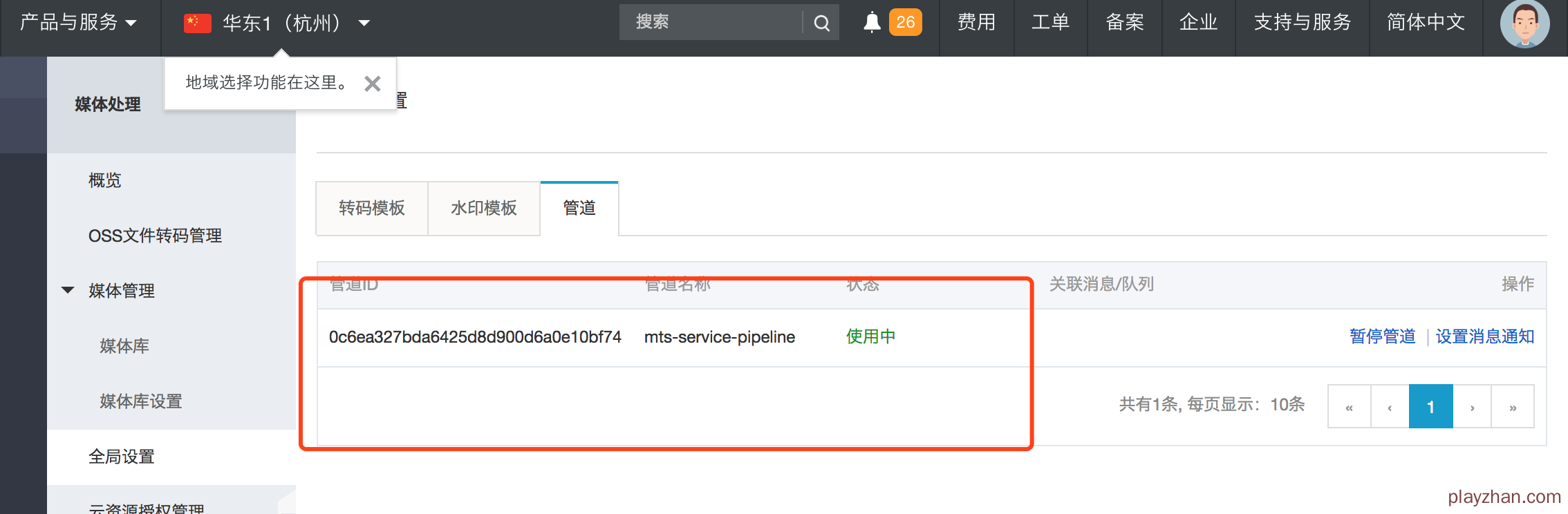Go to the next page arrow
This screenshot has height=514, width=1568.
(1472, 407)
